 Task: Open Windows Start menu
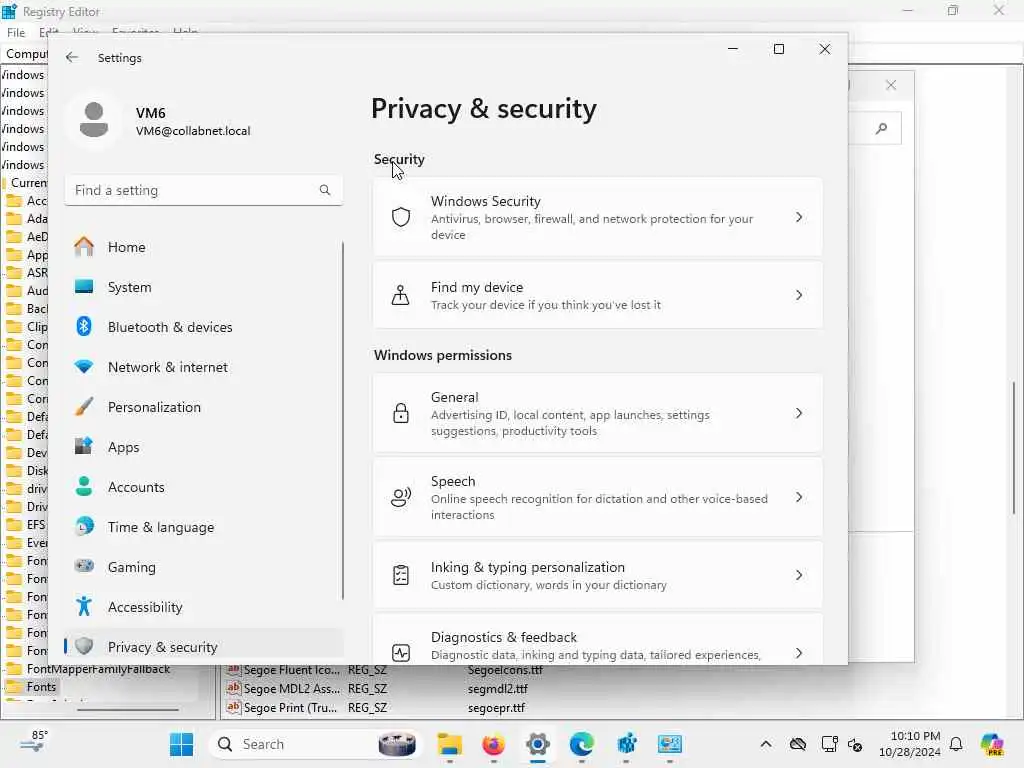(181, 744)
